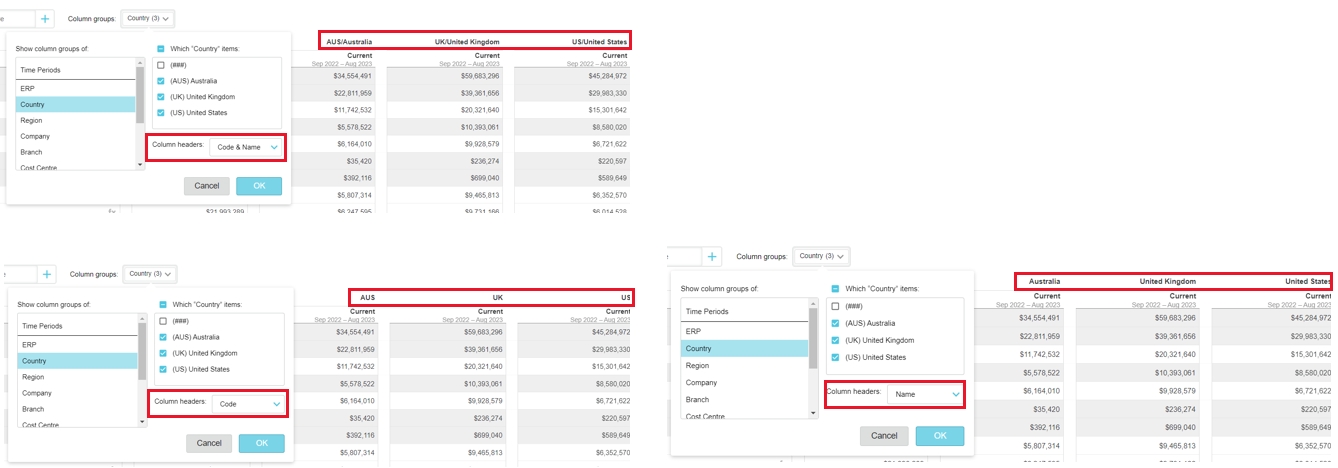1338x468 pixels.
Task: Click the plus icon above the Code & Name dialog
Action: click(45, 19)
